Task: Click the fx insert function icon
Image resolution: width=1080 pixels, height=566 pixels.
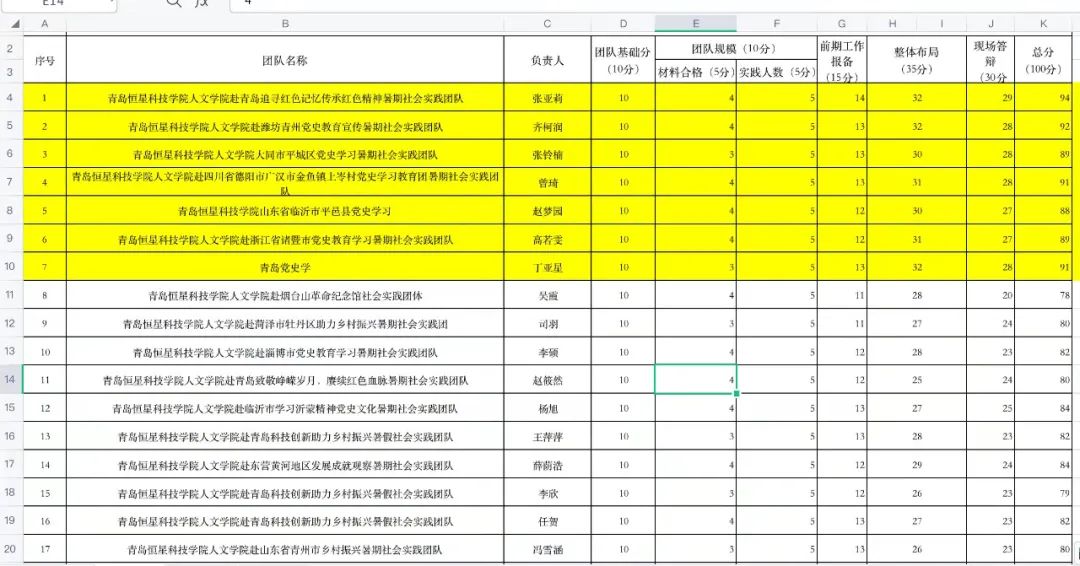Action: (203, 3)
